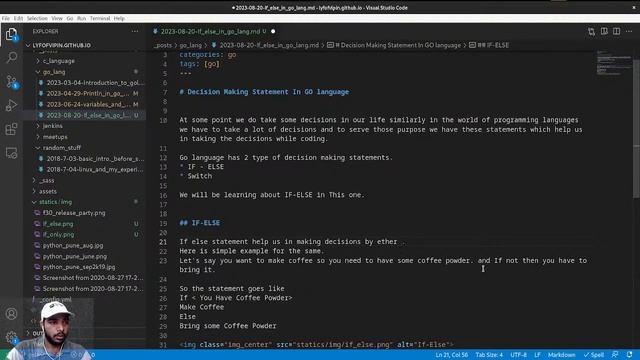Open the Help menu

pos(119,18)
